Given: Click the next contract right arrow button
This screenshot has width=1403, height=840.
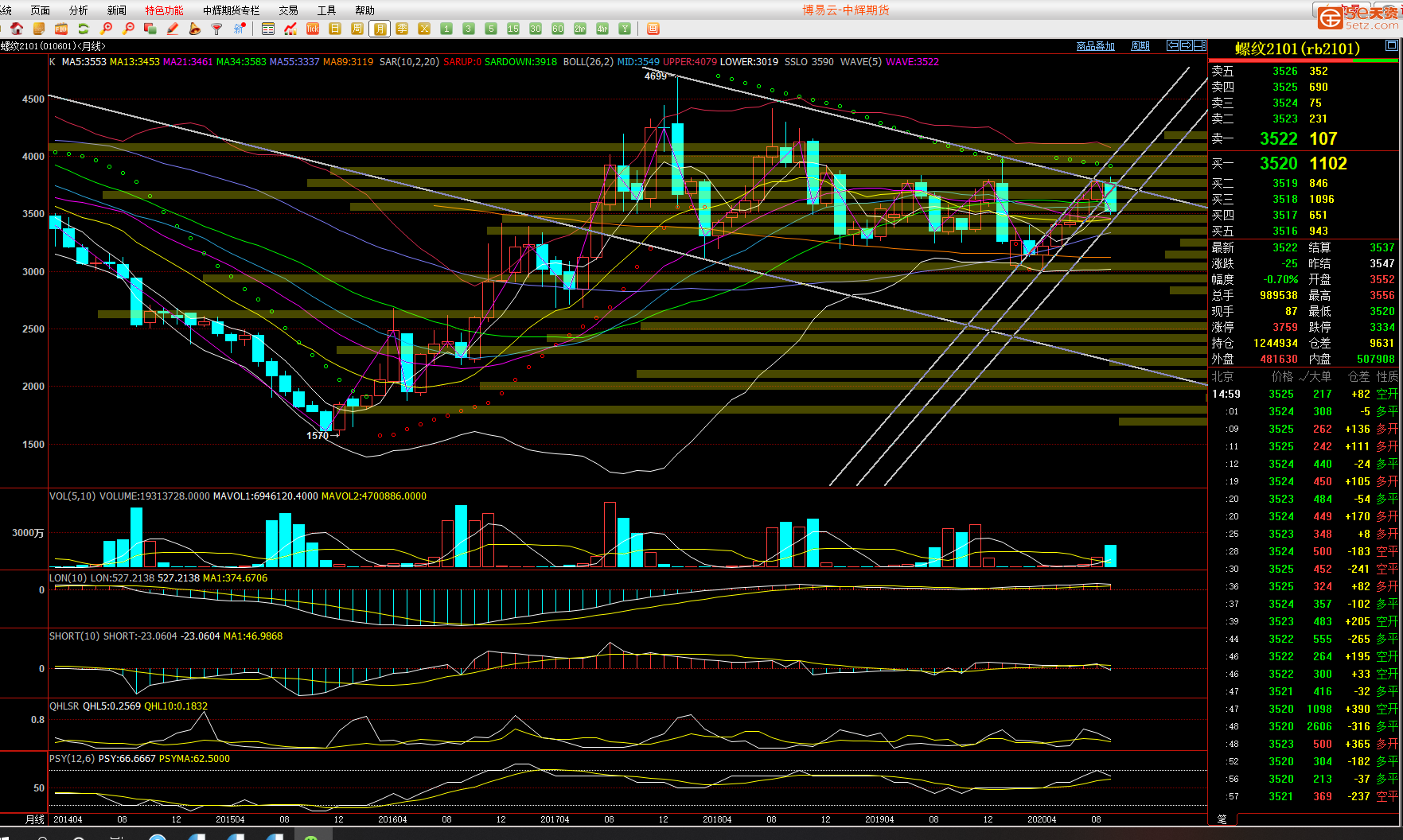Looking at the screenshot, I should tap(1187, 45).
